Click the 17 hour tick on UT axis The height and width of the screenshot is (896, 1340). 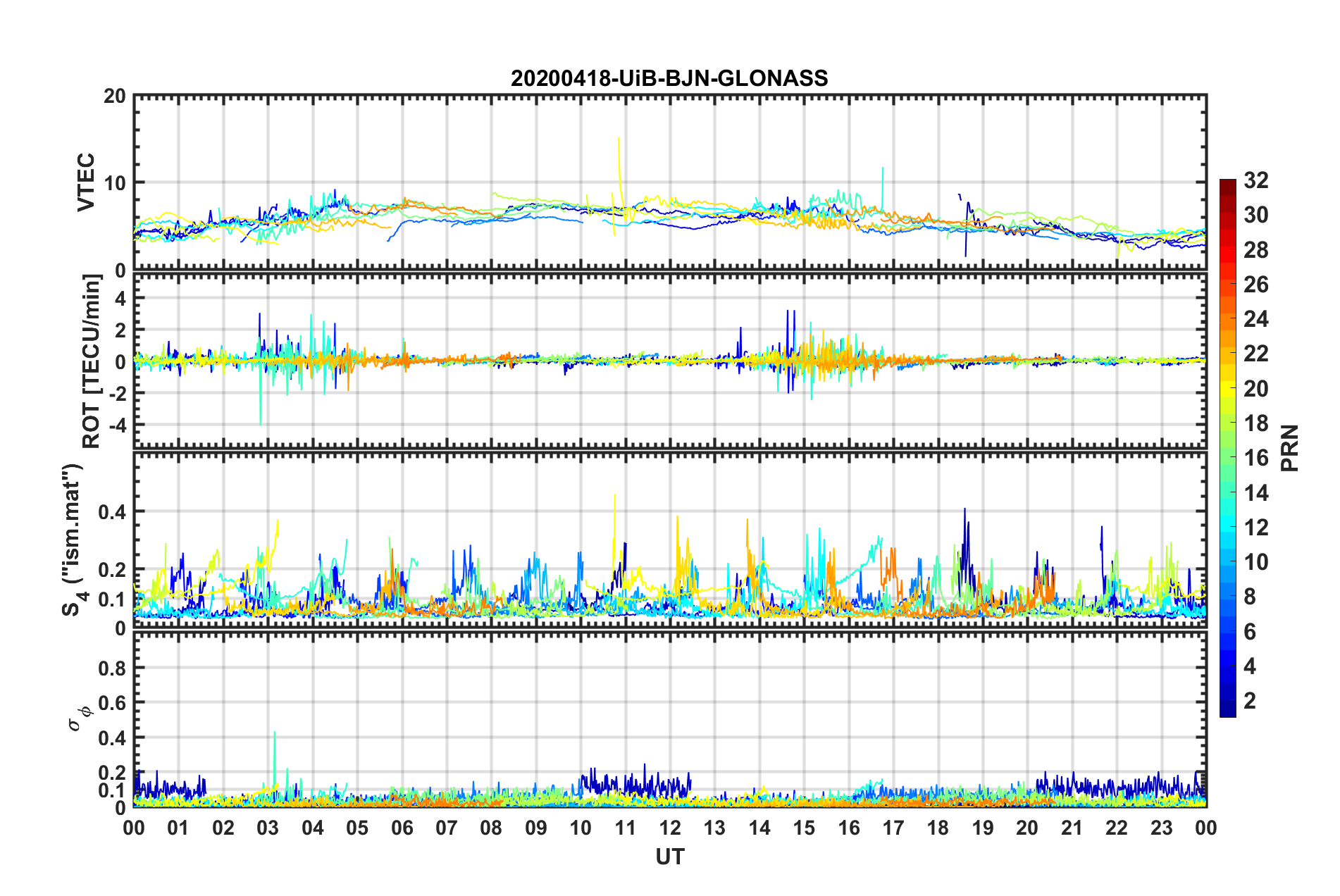(893, 828)
